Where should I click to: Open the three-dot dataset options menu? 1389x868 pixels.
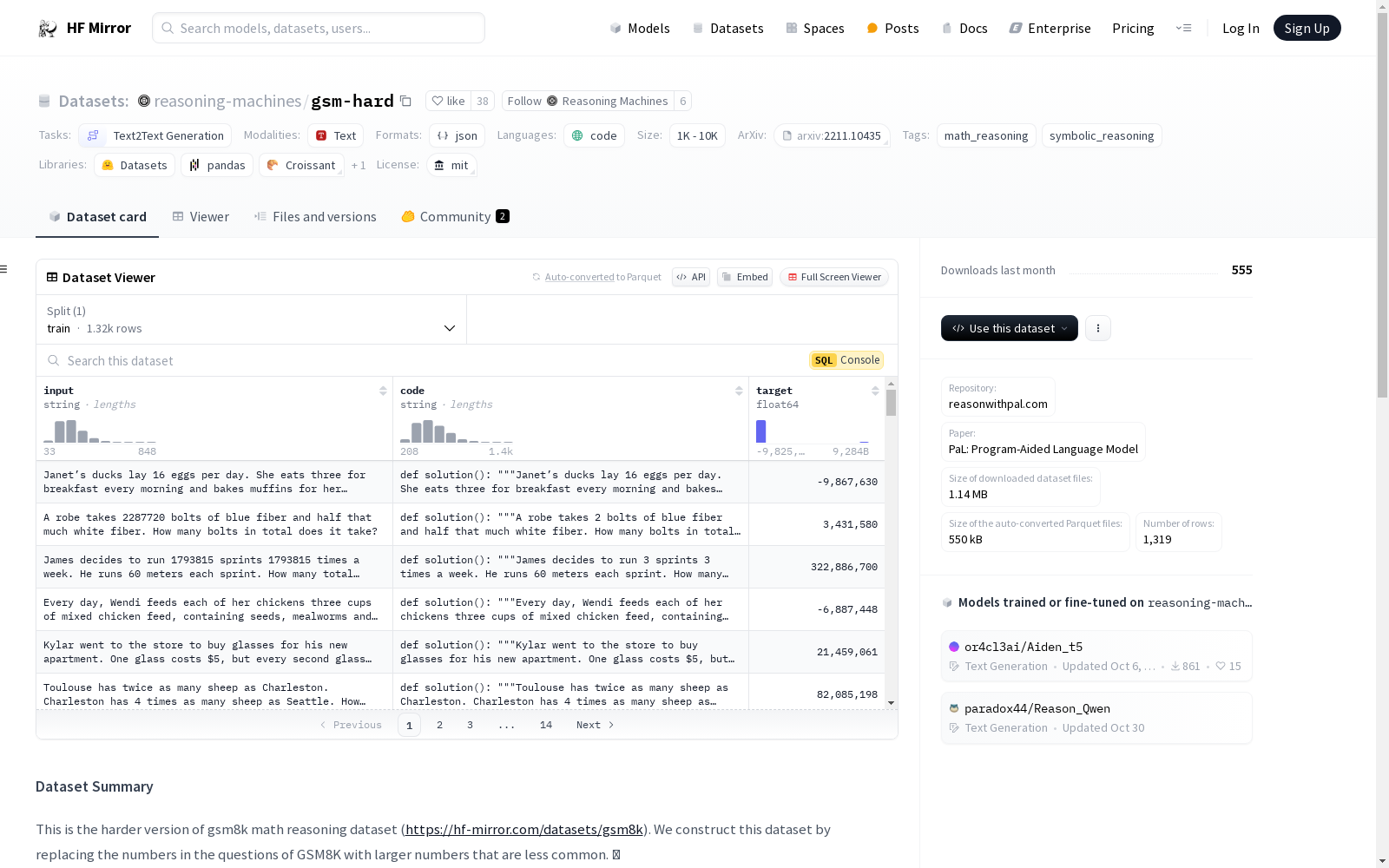pyautogui.click(x=1098, y=328)
